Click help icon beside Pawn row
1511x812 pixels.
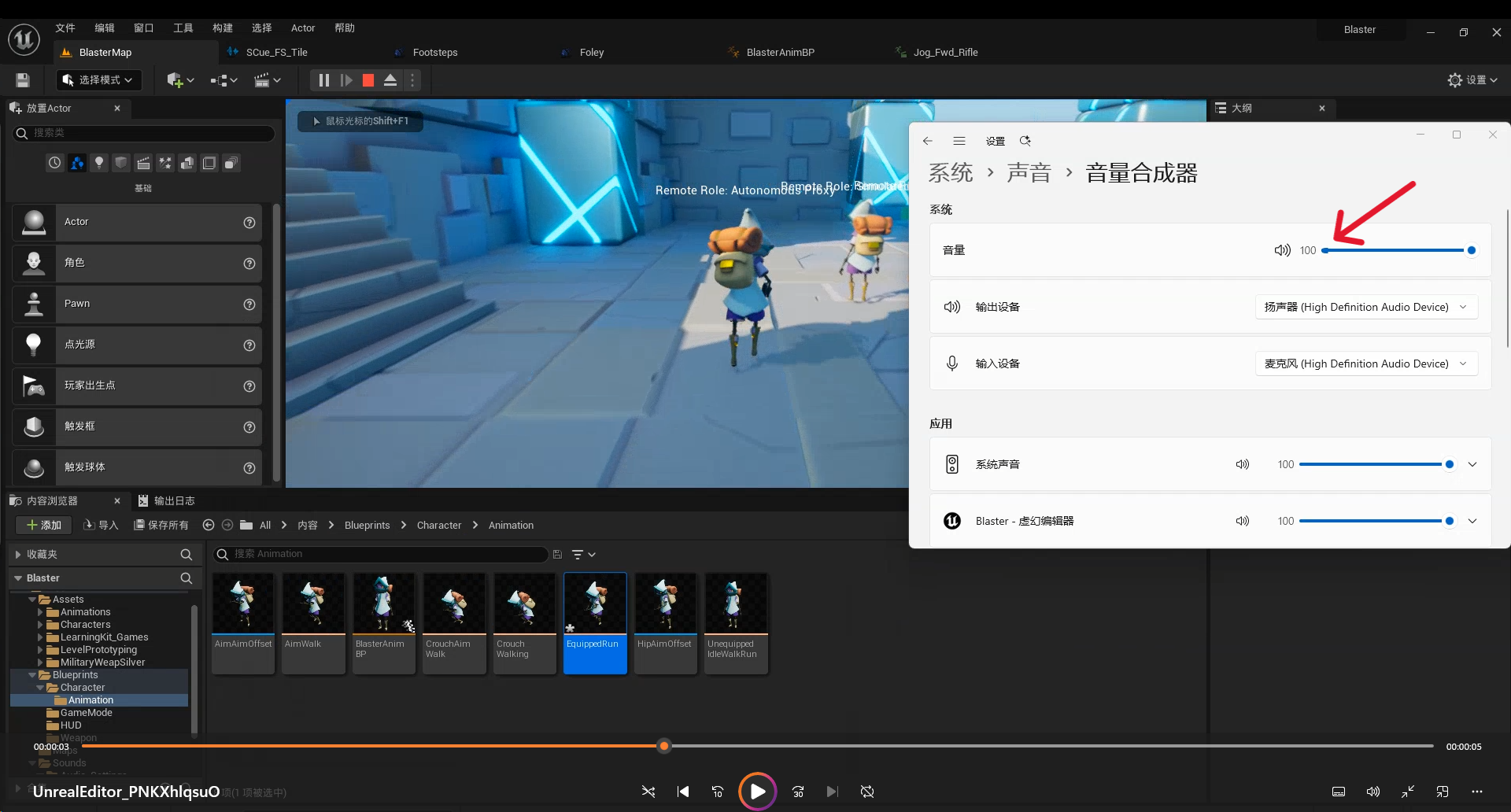[x=249, y=304]
